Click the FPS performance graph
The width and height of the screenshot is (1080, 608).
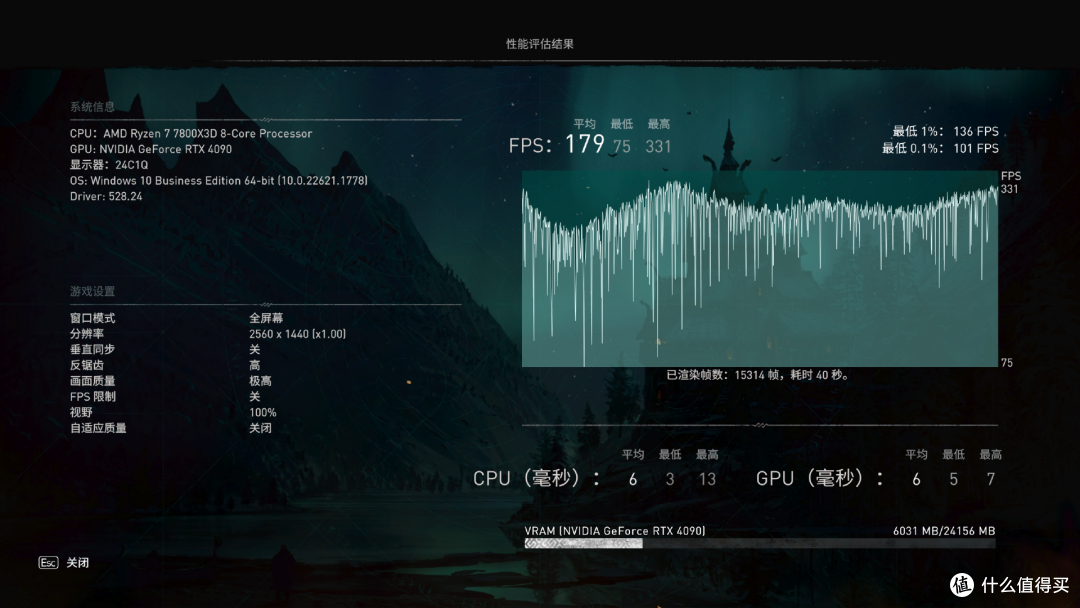[x=760, y=269]
